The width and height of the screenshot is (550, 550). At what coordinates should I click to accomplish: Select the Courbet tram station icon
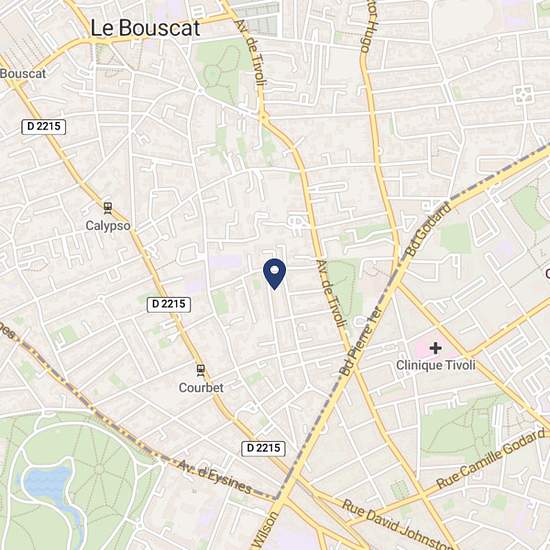[x=201, y=370]
